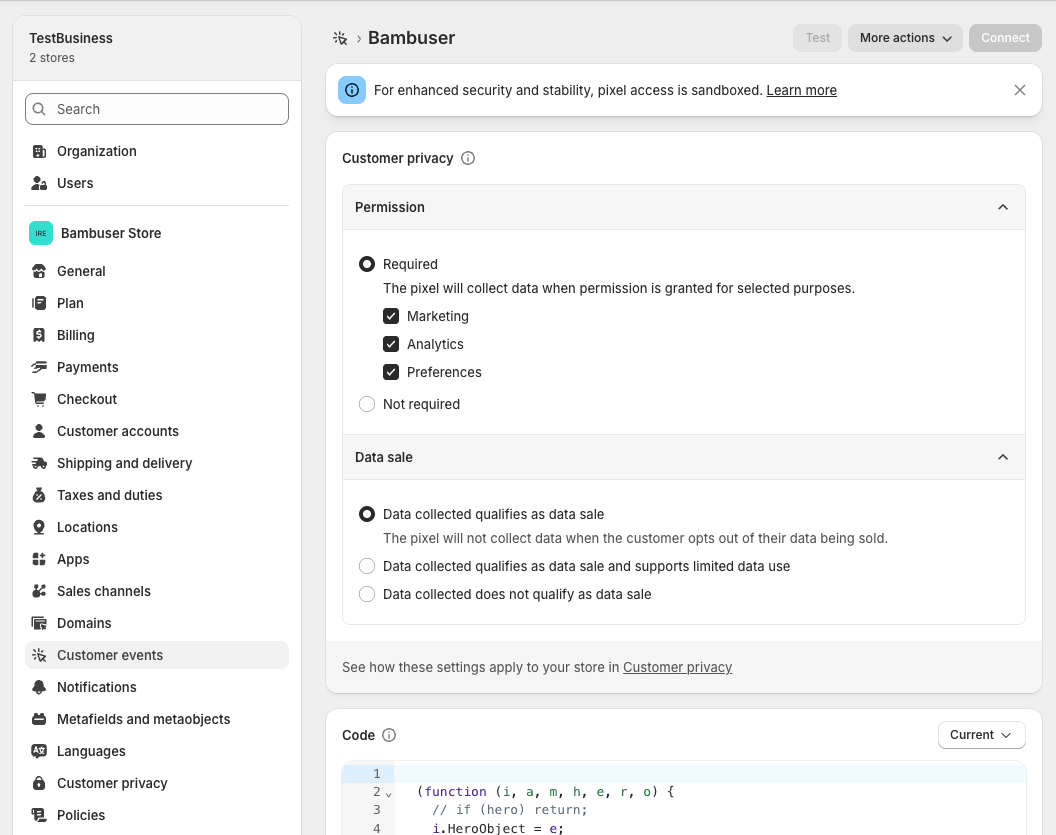This screenshot has height=835, width=1056.
Task: Click the Sales channels icon
Action: [39, 591]
